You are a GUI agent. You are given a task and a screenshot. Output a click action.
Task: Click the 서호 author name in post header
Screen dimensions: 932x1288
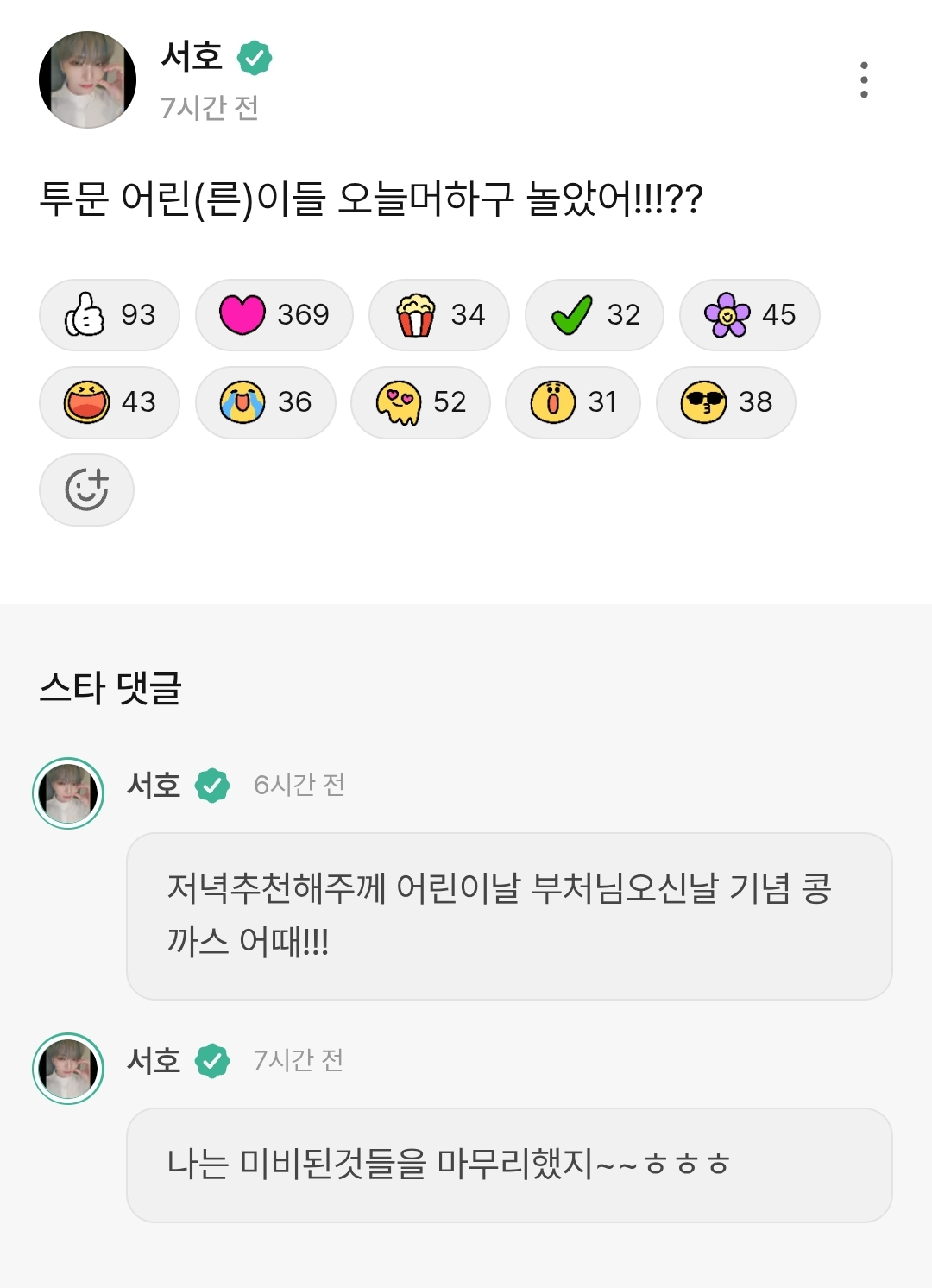click(x=192, y=57)
